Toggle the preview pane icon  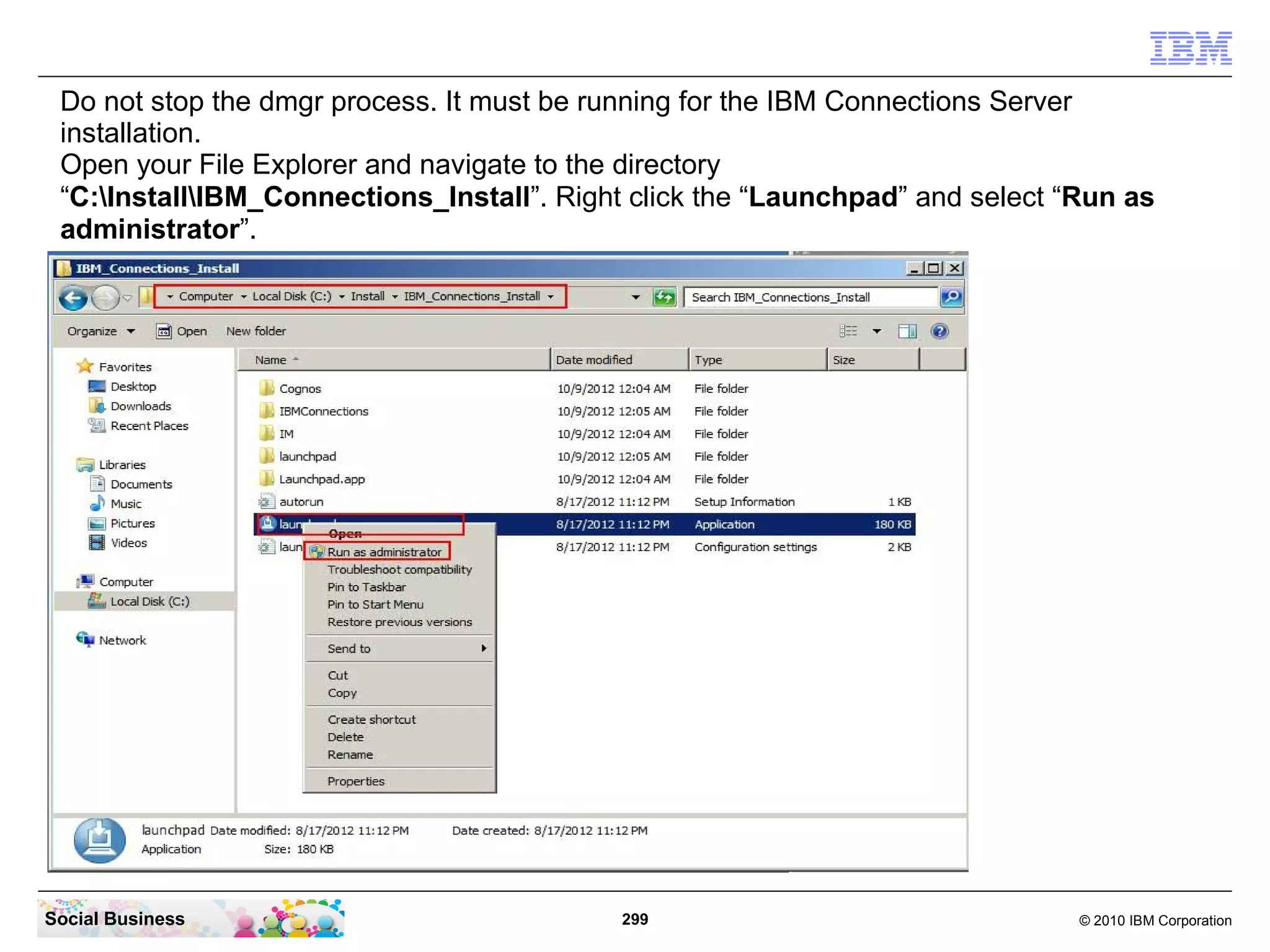[x=907, y=331]
